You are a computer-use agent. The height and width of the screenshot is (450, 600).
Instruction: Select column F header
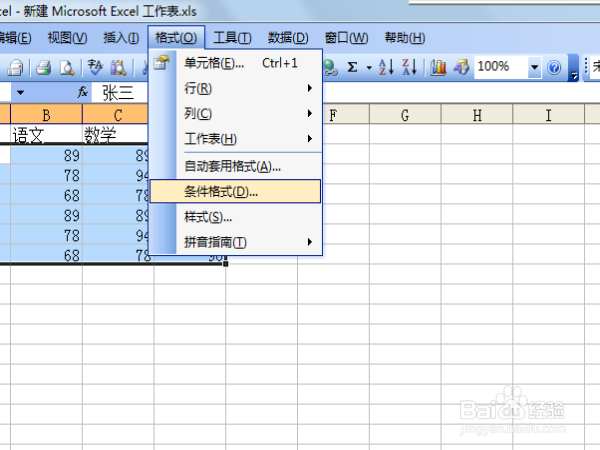coord(346,114)
